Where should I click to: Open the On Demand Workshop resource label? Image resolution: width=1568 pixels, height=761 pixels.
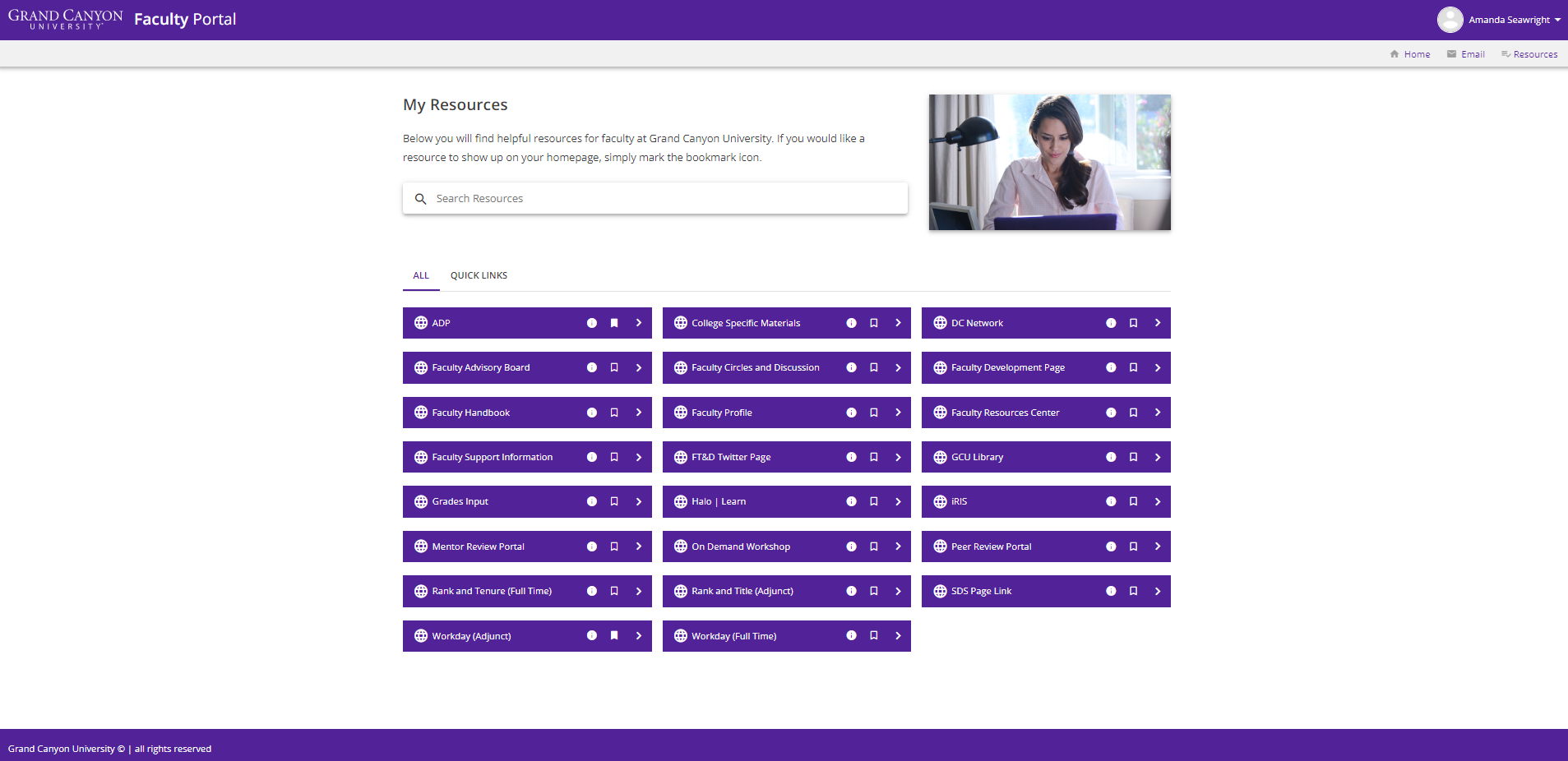click(741, 547)
